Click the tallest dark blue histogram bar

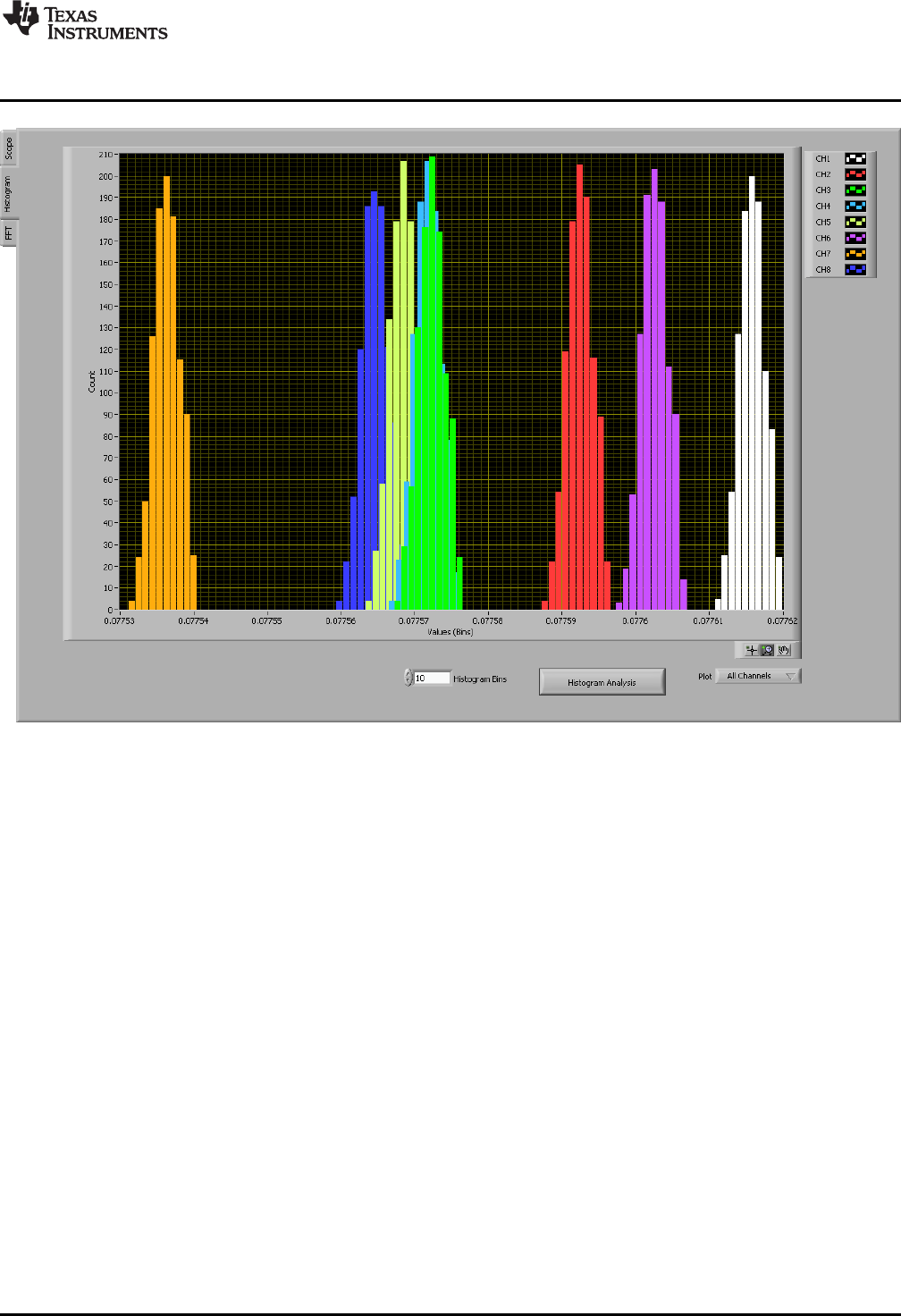(x=374, y=400)
